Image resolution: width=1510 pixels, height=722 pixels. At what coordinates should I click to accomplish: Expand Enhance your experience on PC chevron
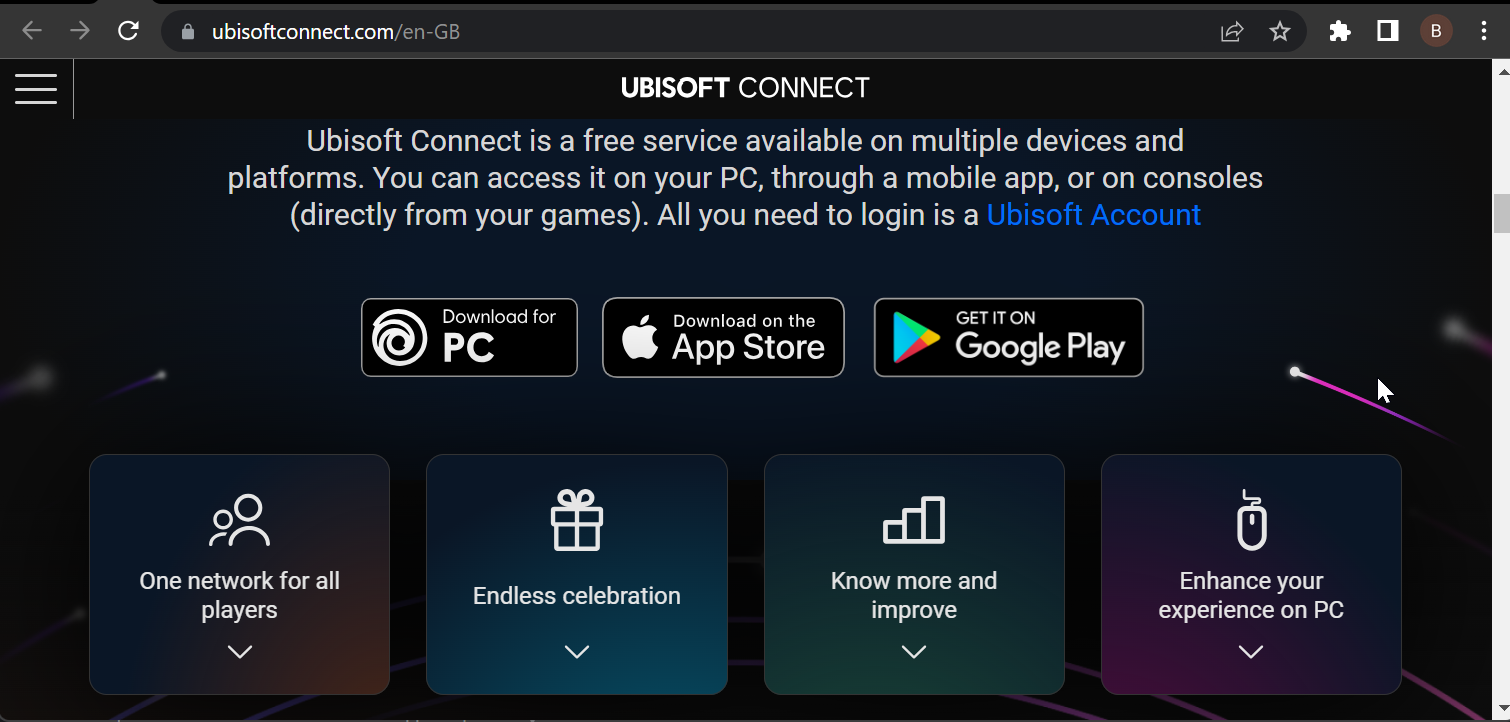pyautogui.click(x=1251, y=652)
